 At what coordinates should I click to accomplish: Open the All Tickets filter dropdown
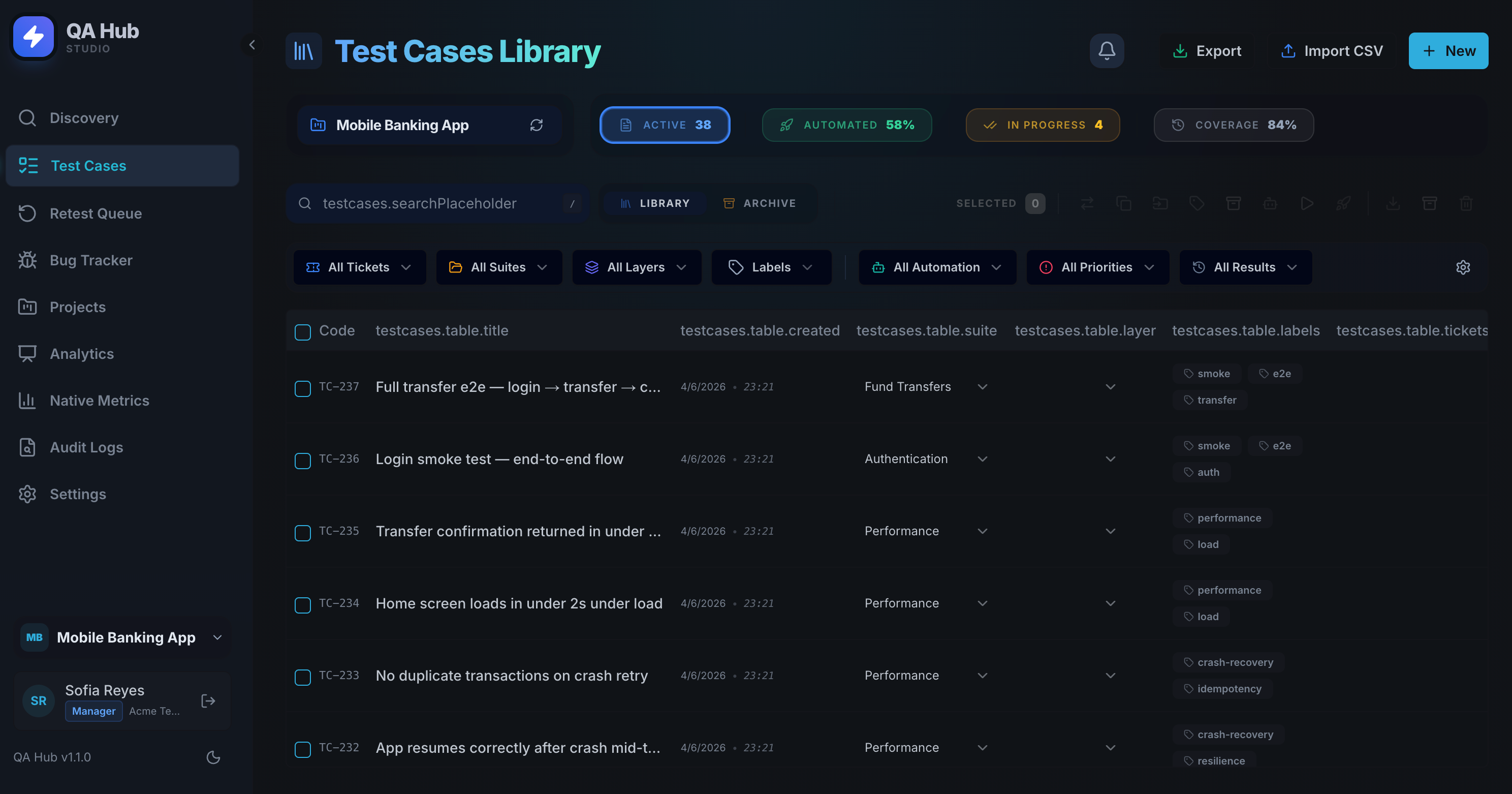pos(360,267)
